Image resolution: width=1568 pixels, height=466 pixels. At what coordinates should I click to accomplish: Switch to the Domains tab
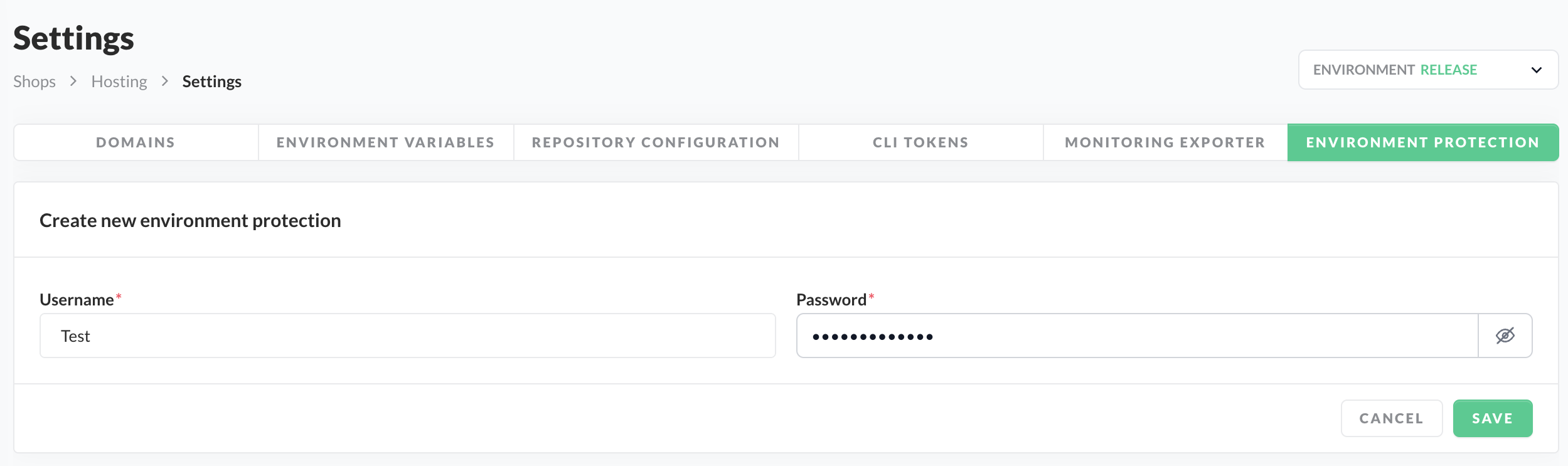136,142
